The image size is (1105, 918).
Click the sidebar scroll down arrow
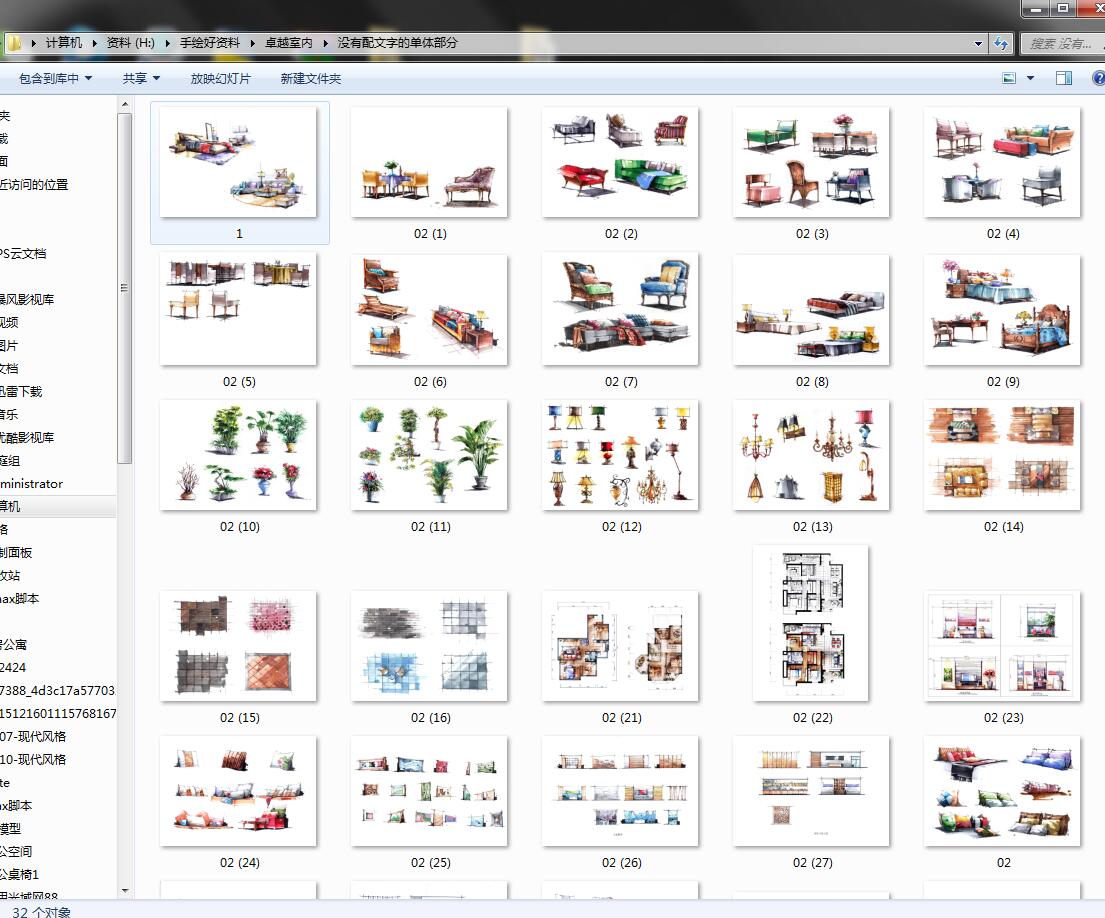(125, 891)
